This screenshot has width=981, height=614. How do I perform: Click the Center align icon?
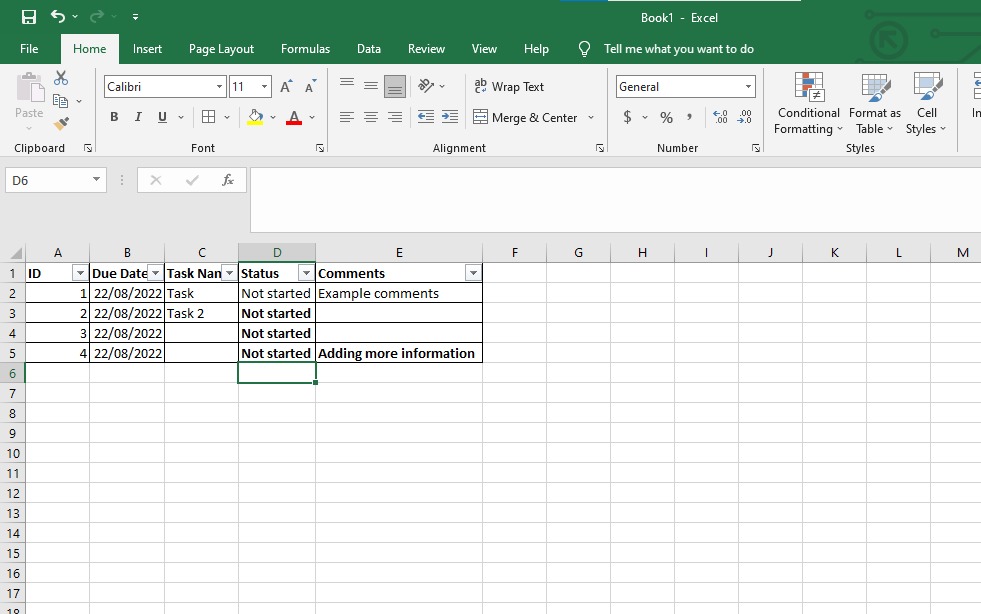click(371, 117)
